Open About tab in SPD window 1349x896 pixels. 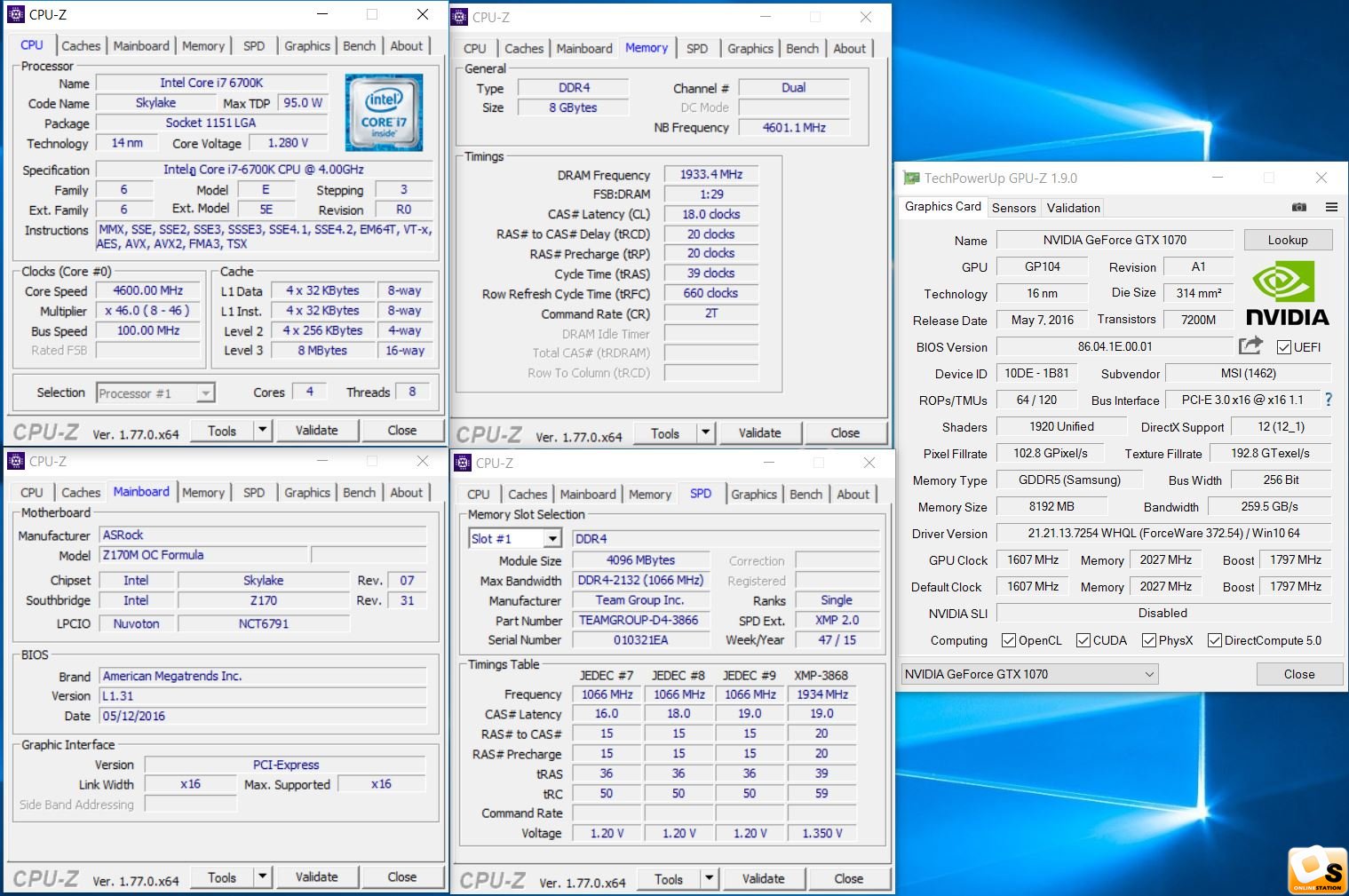(853, 495)
